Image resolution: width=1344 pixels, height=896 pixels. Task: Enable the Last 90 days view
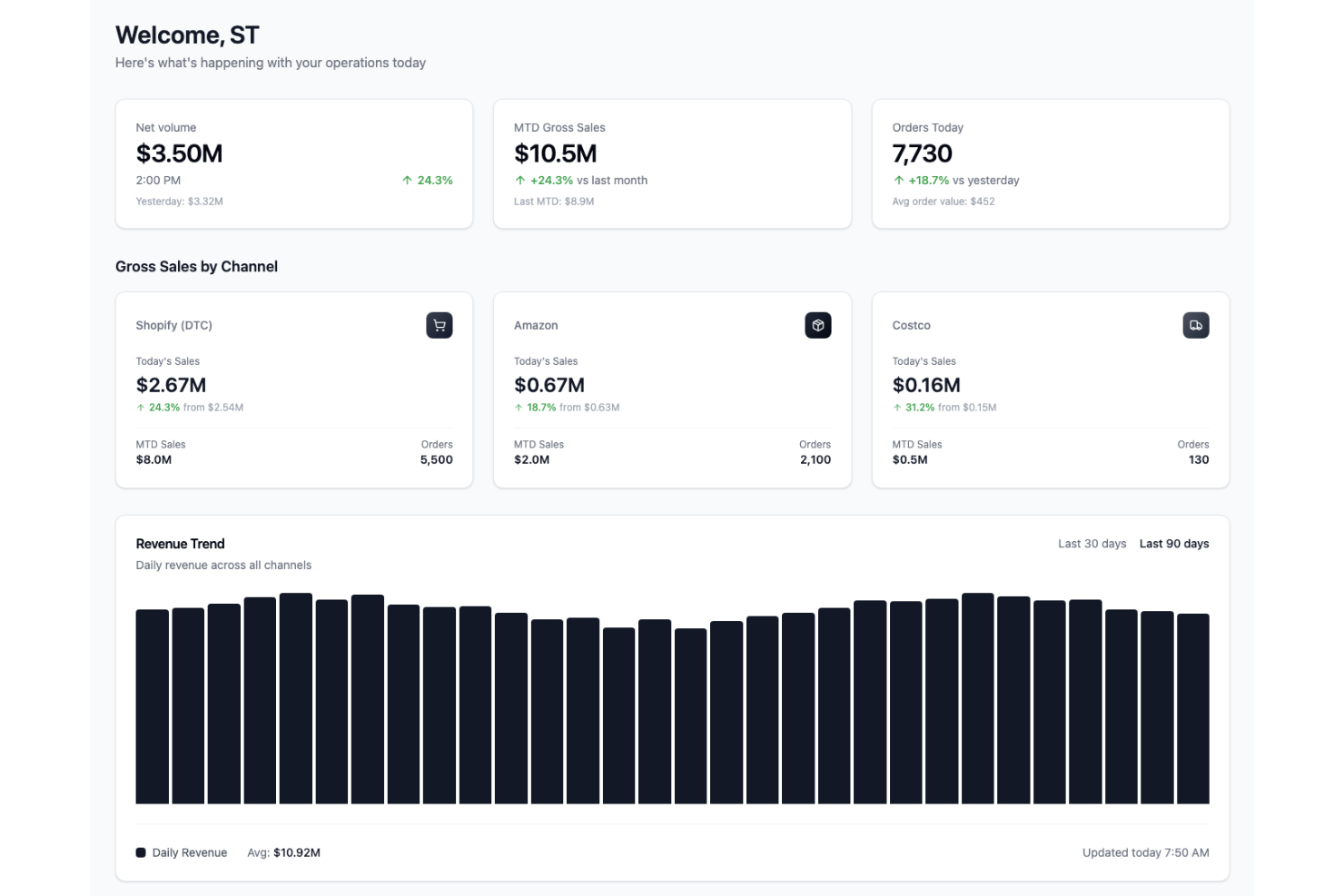click(1174, 543)
